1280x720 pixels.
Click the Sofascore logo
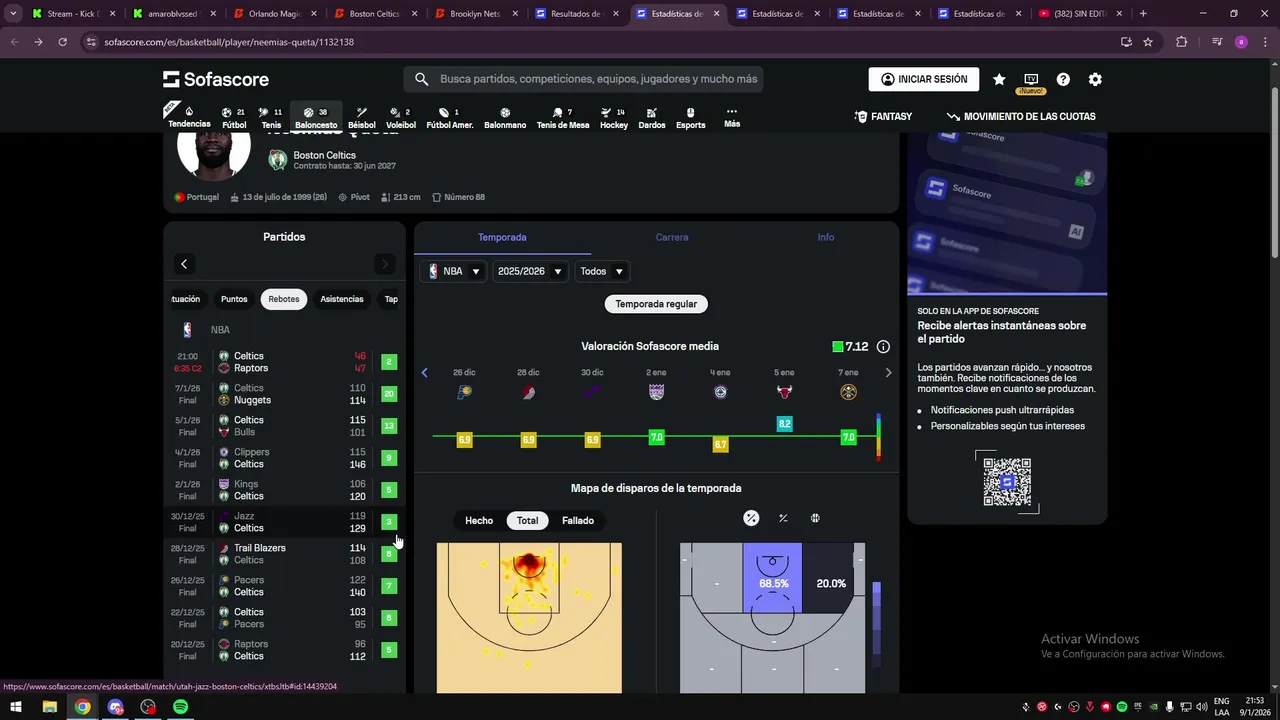[x=216, y=79]
